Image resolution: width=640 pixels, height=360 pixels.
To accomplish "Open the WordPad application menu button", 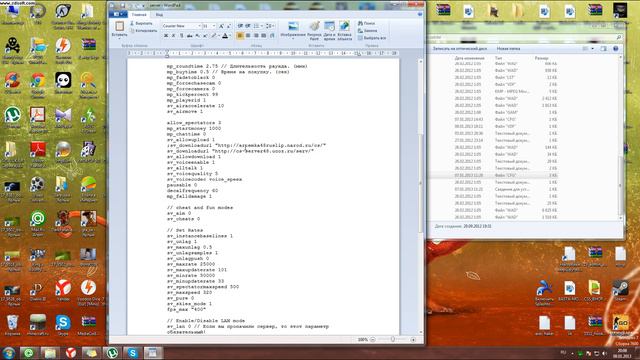I will tap(118, 14).
